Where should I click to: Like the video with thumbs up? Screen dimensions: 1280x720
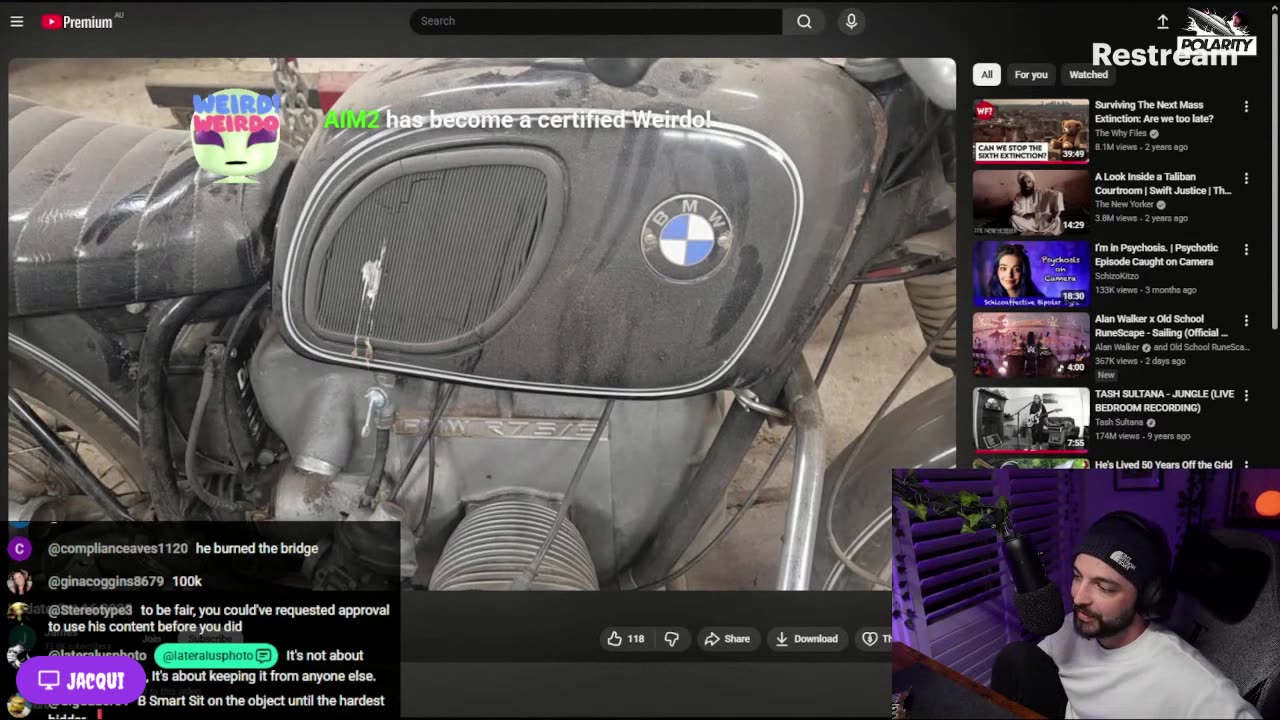click(626, 639)
